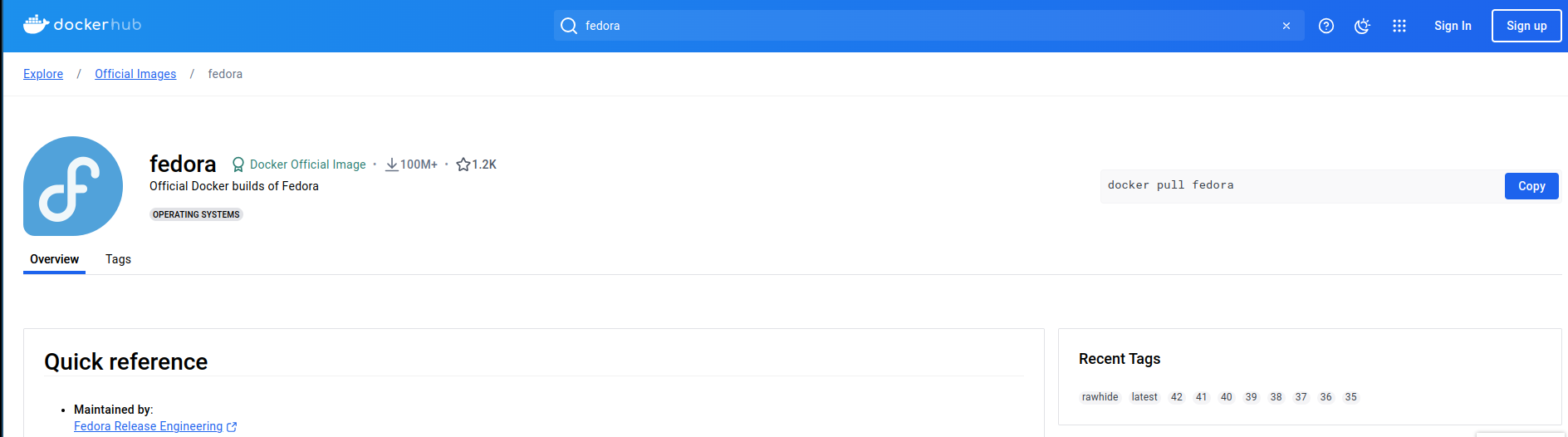Focus the search input with fedora
This screenshot has height=437, width=1568.
[x=929, y=26]
